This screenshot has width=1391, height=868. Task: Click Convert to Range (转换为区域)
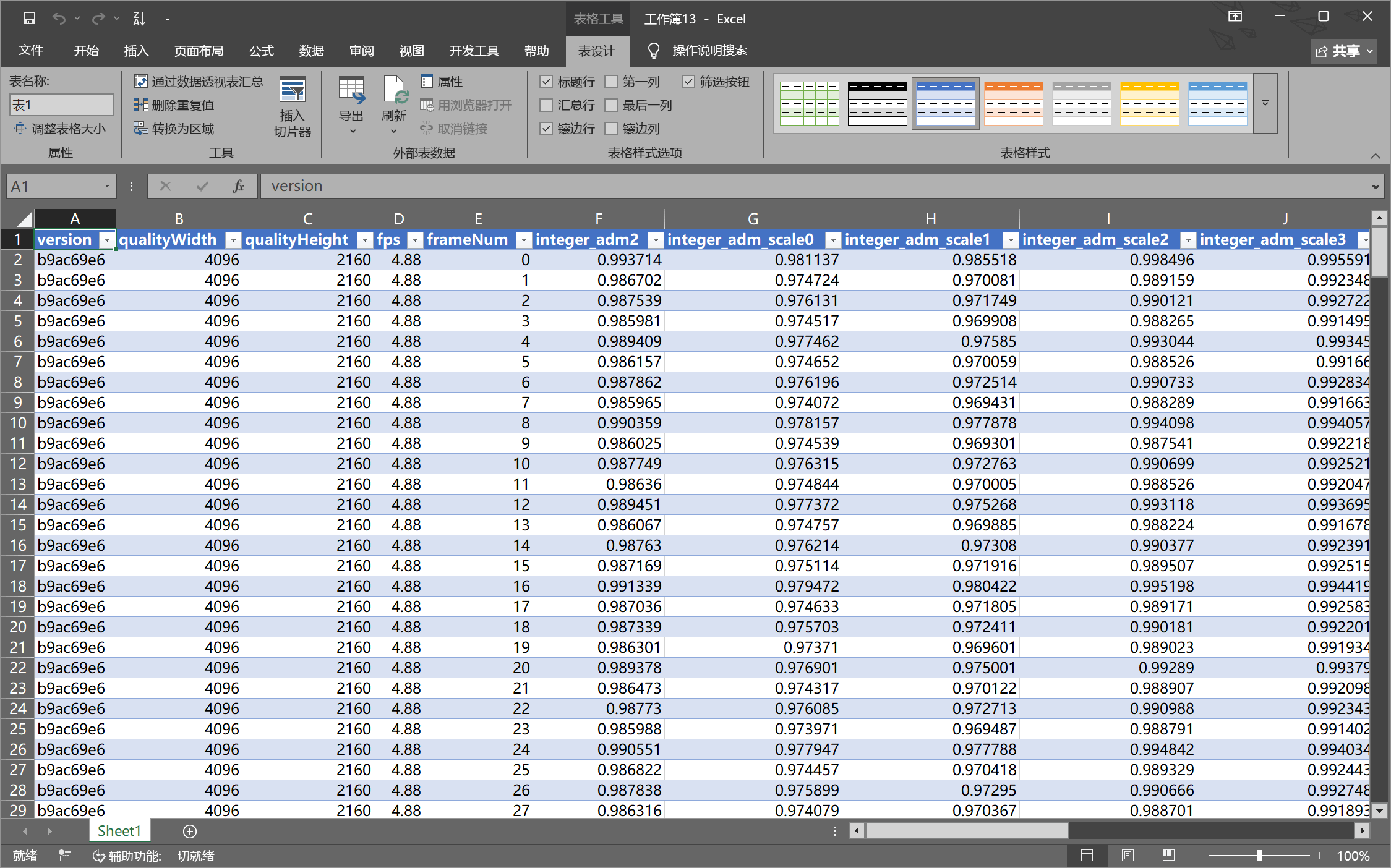click(174, 129)
